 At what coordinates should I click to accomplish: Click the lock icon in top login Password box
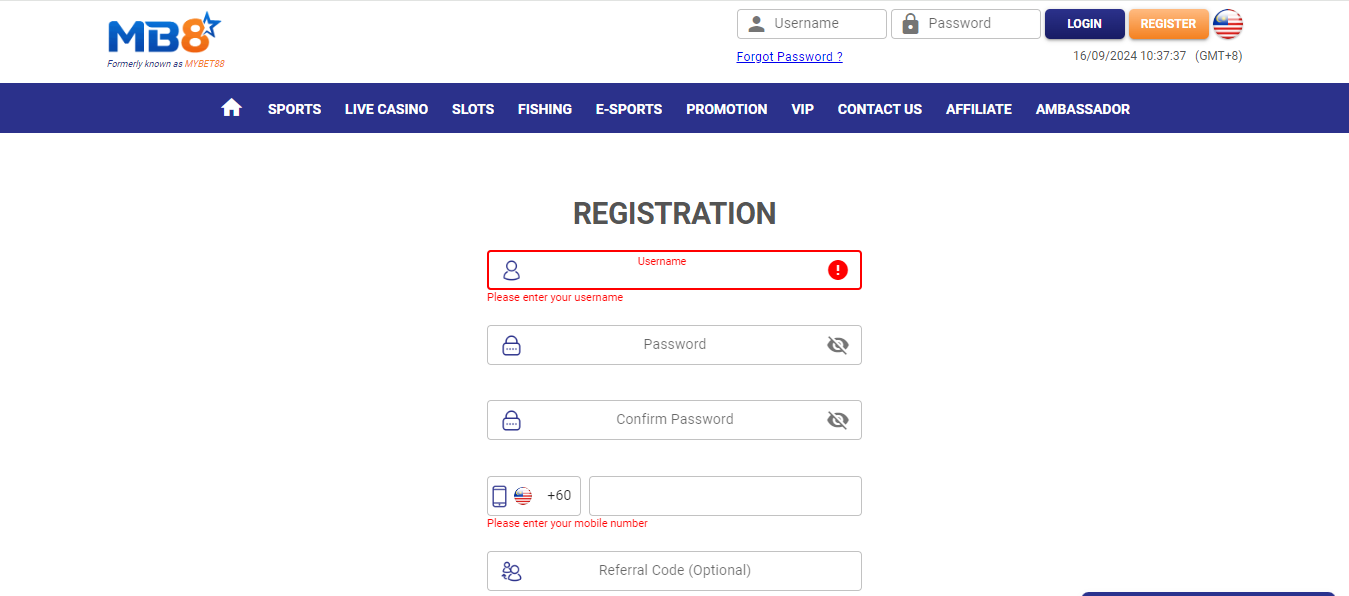[911, 23]
